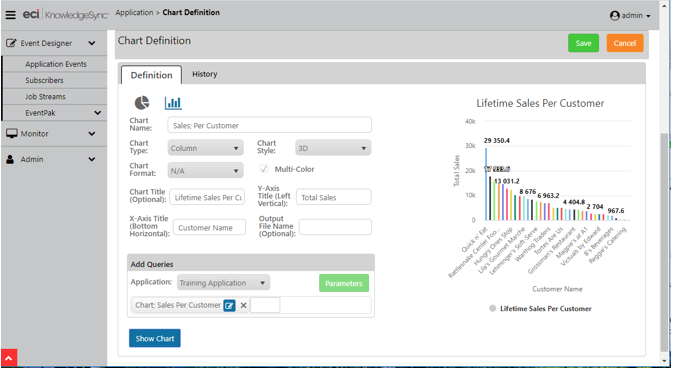
Task: Click the 8 676 data label
Action: pyautogui.click(x=527, y=191)
